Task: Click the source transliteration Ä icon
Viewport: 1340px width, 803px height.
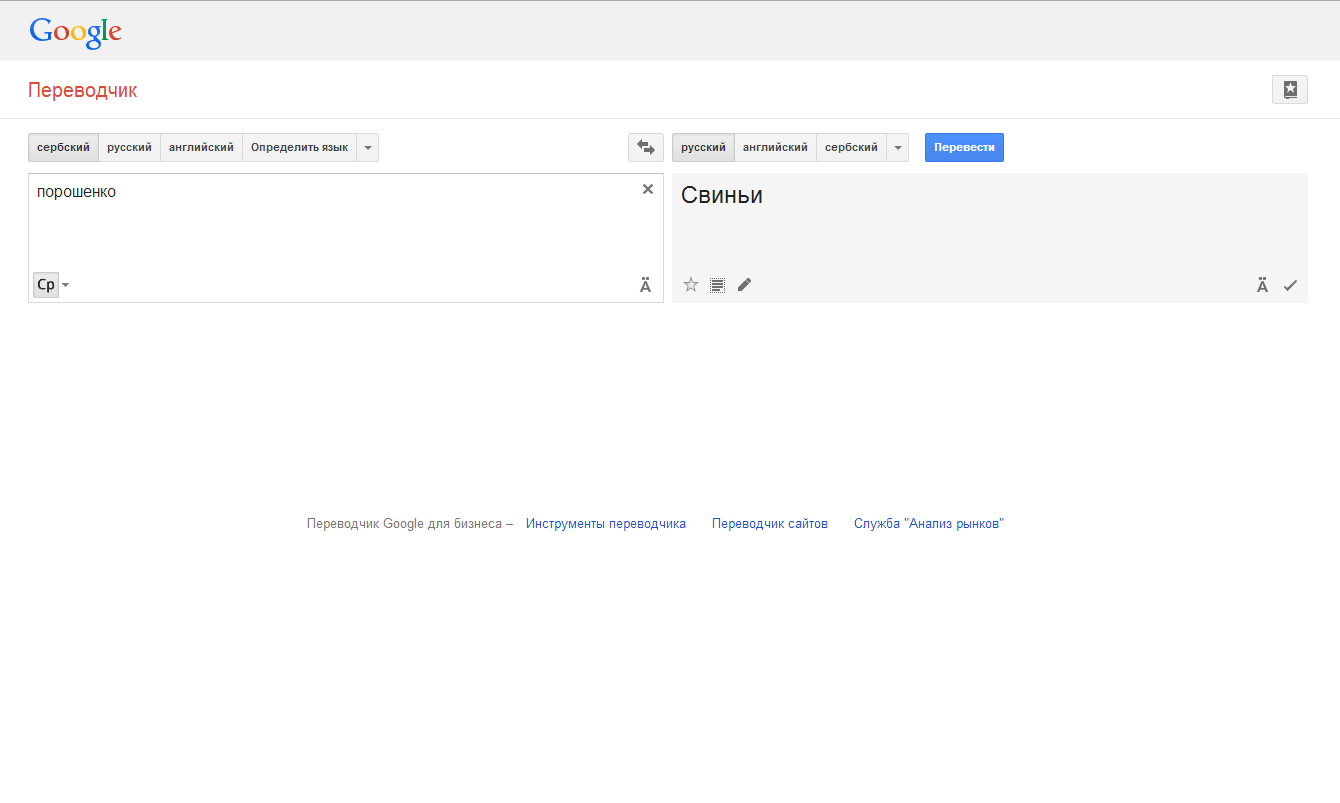Action: point(645,285)
